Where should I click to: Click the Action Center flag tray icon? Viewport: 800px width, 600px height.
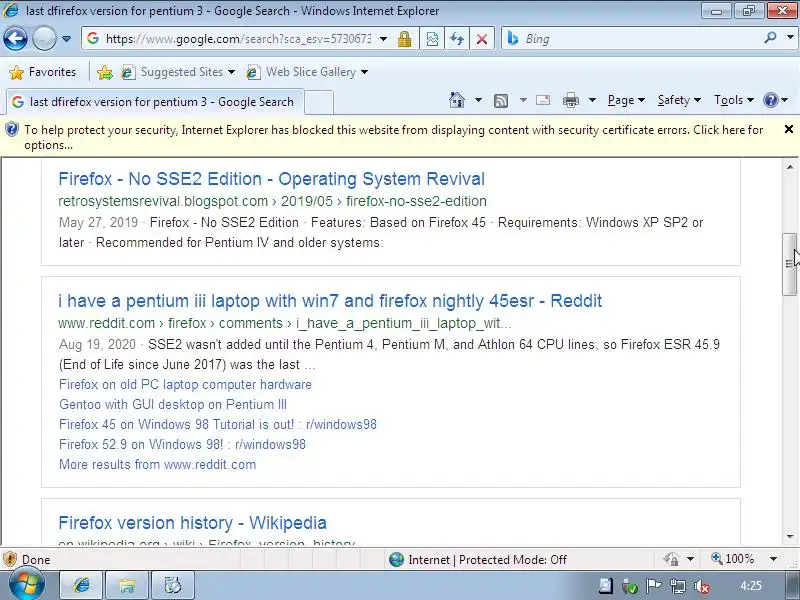coord(653,587)
